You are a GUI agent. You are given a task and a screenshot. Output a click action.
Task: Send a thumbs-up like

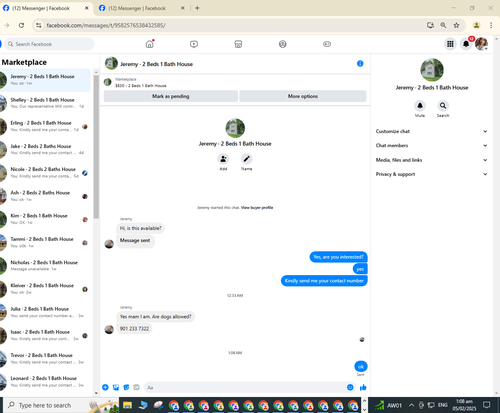[x=363, y=387]
